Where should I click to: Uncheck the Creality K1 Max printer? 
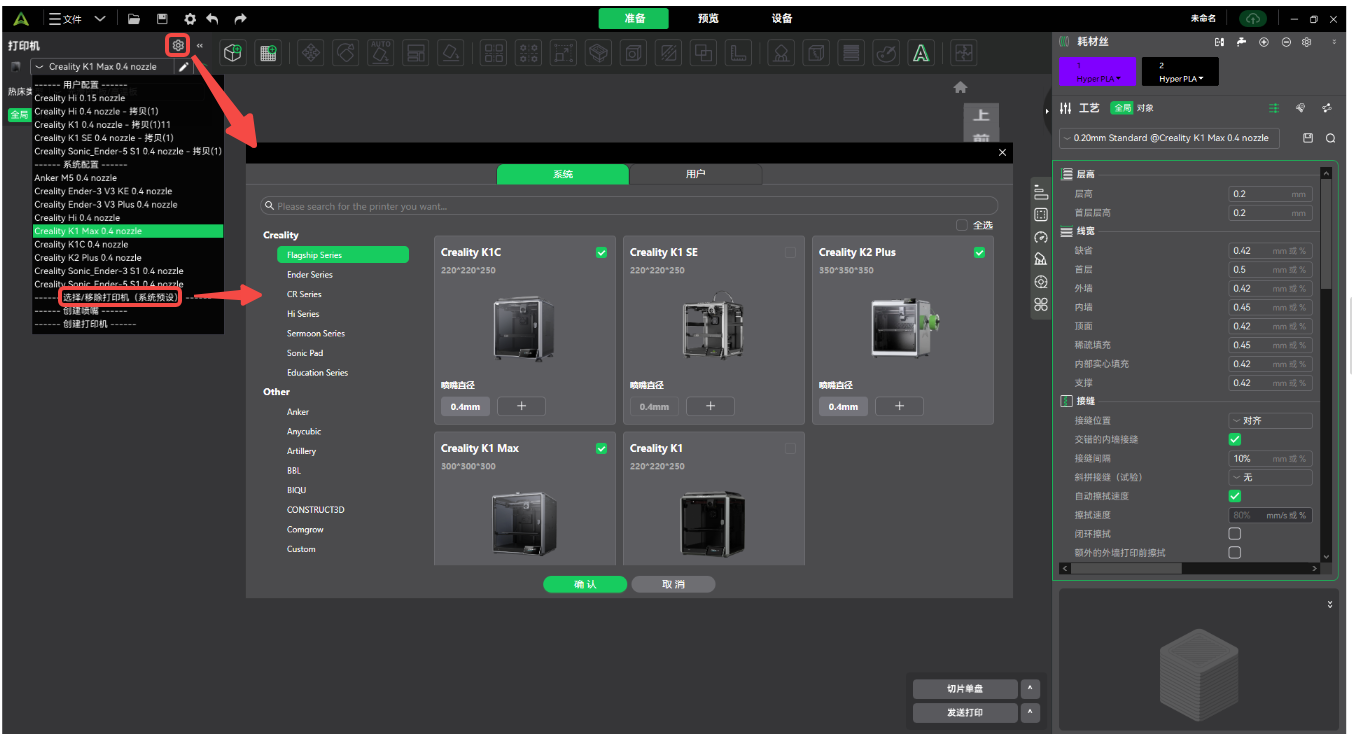[601, 449]
